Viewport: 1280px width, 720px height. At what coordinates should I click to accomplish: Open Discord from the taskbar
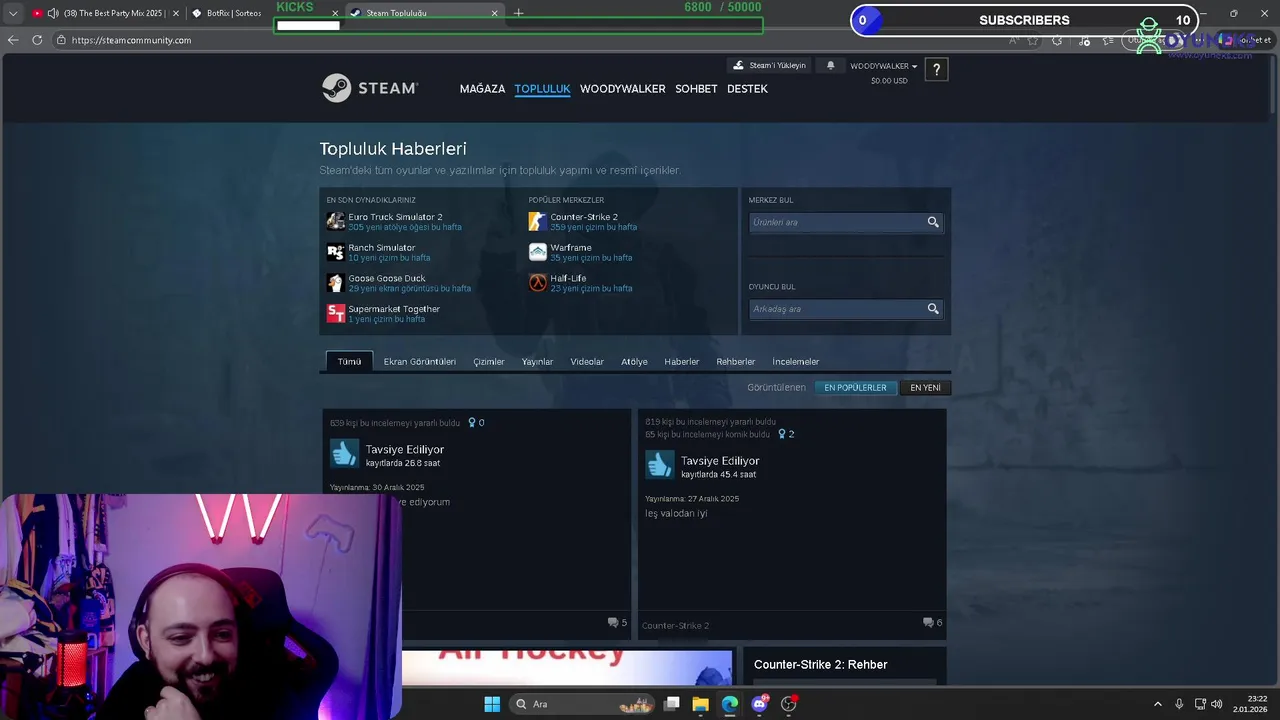(x=759, y=704)
